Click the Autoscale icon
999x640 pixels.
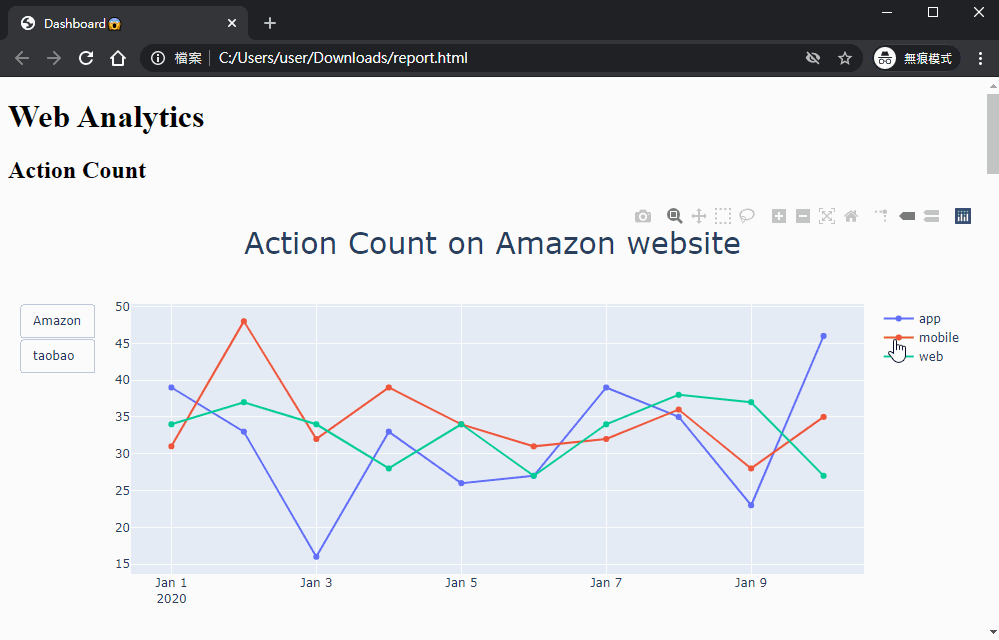coord(827,217)
